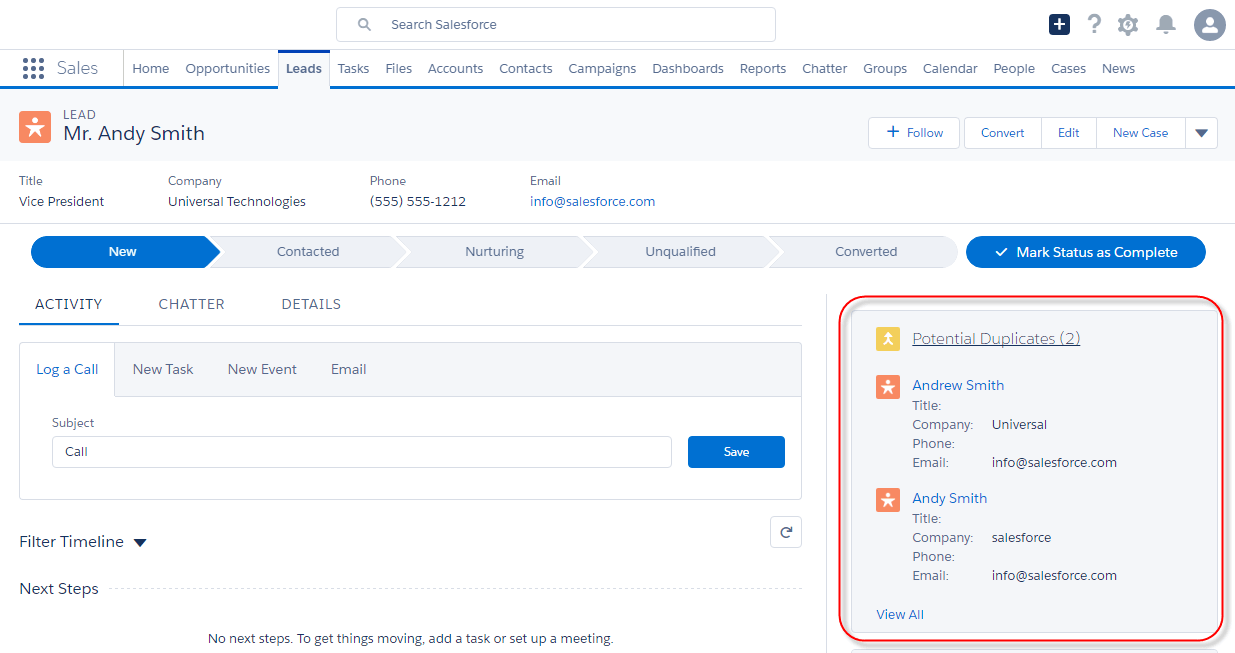Select the New Task tab
The image size is (1235, 653).
click(x=163, y=369)
